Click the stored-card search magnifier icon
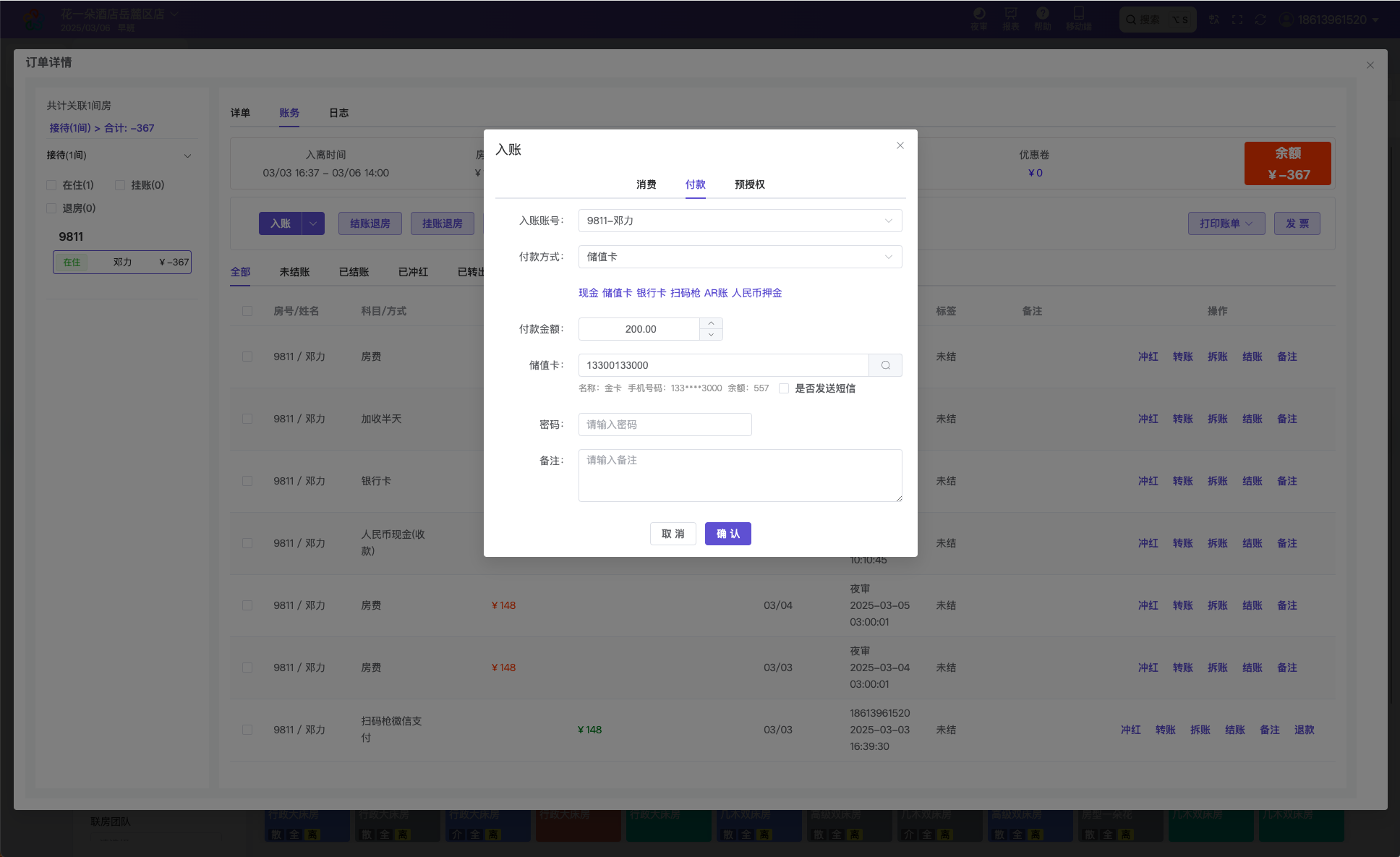This screenshot has height=857, width=1400. pos(886,365)
